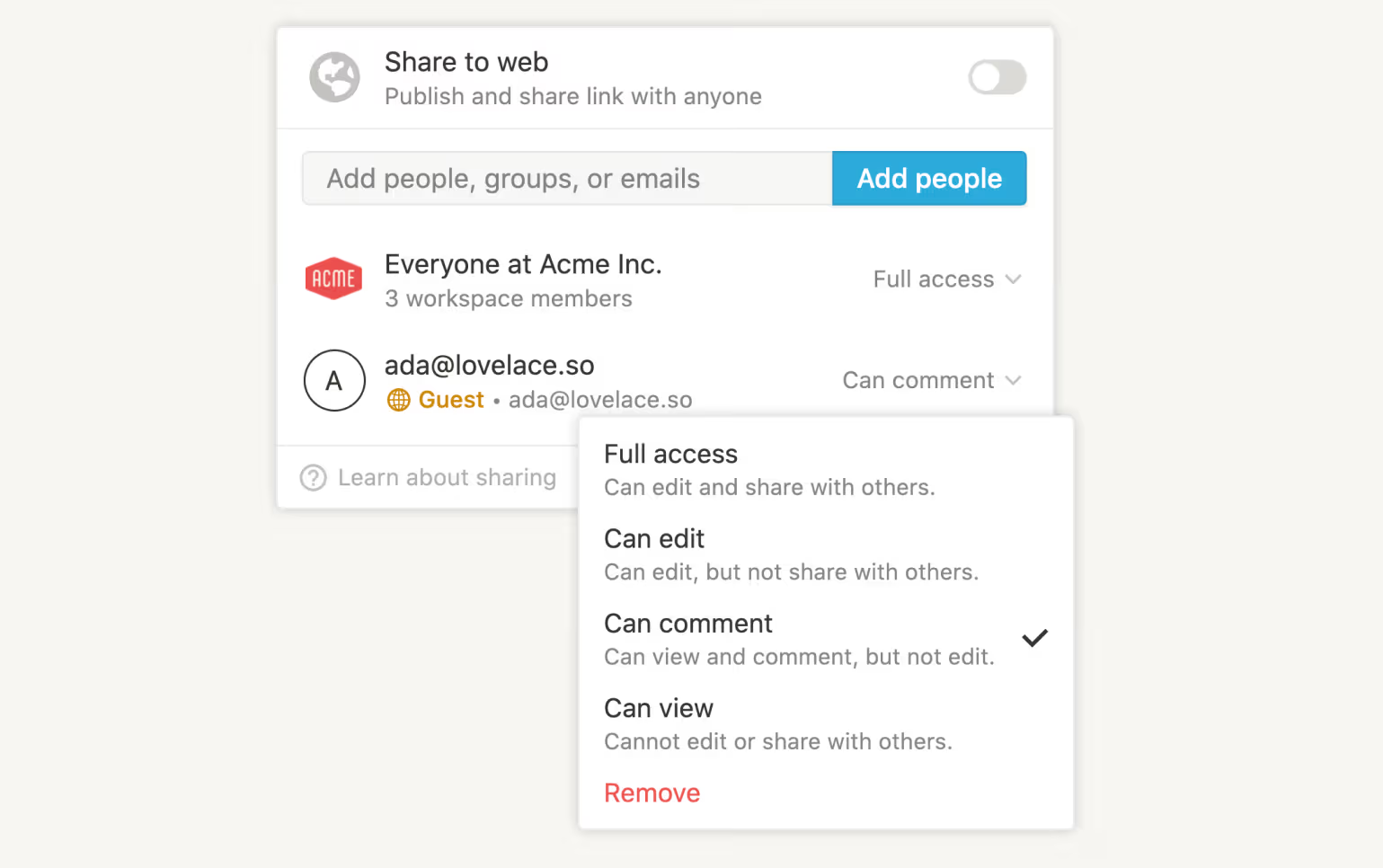The image size is (1383, 868).
Task: Click the checkmark next to Can comment
Action: pos(1034,639)
